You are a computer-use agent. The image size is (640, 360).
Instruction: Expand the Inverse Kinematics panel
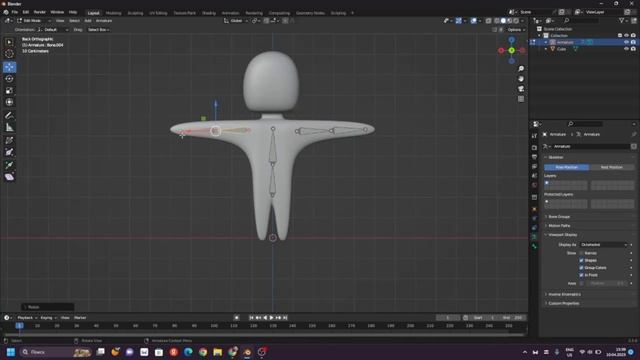[564, 294]
